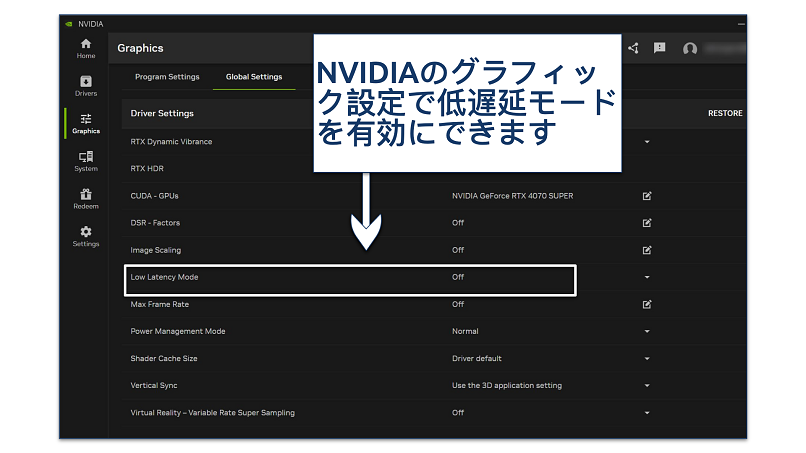The height and width of the screenshot is (453, 806).
Task: Expand the RTX Dynamic Vibrance dropdown
Action: coord(647,142)
